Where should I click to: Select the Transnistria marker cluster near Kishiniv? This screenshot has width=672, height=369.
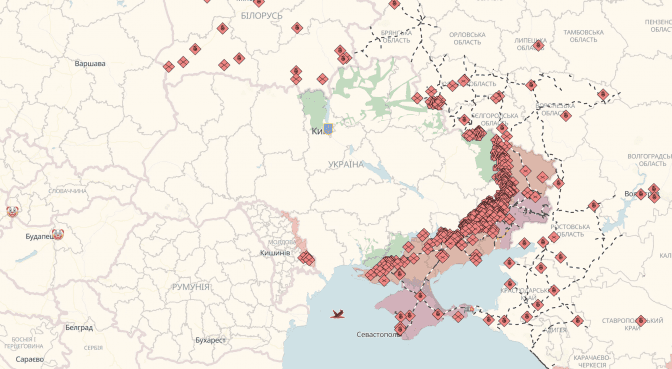pyautogui.click(x=306, y=258)
